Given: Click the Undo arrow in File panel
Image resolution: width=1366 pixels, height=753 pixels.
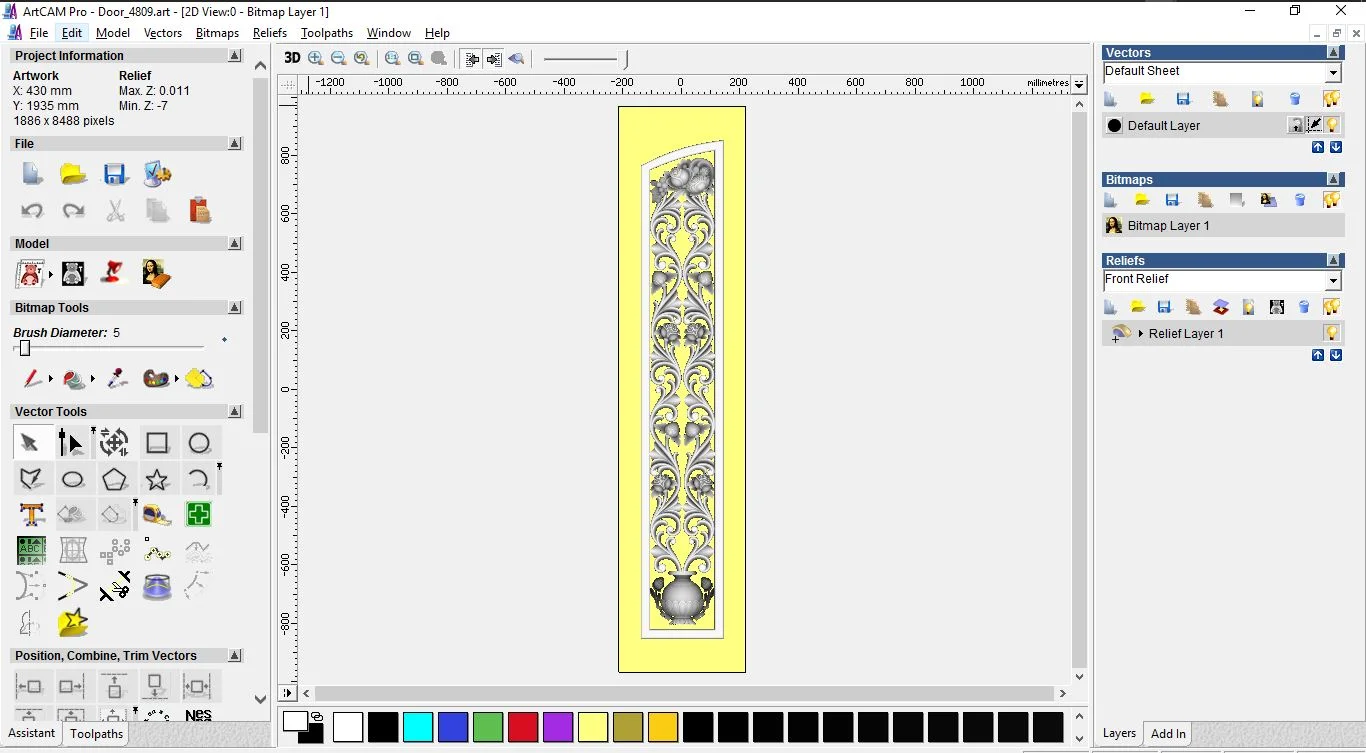Looking at the screenshot, I should [x=32, y=211].
